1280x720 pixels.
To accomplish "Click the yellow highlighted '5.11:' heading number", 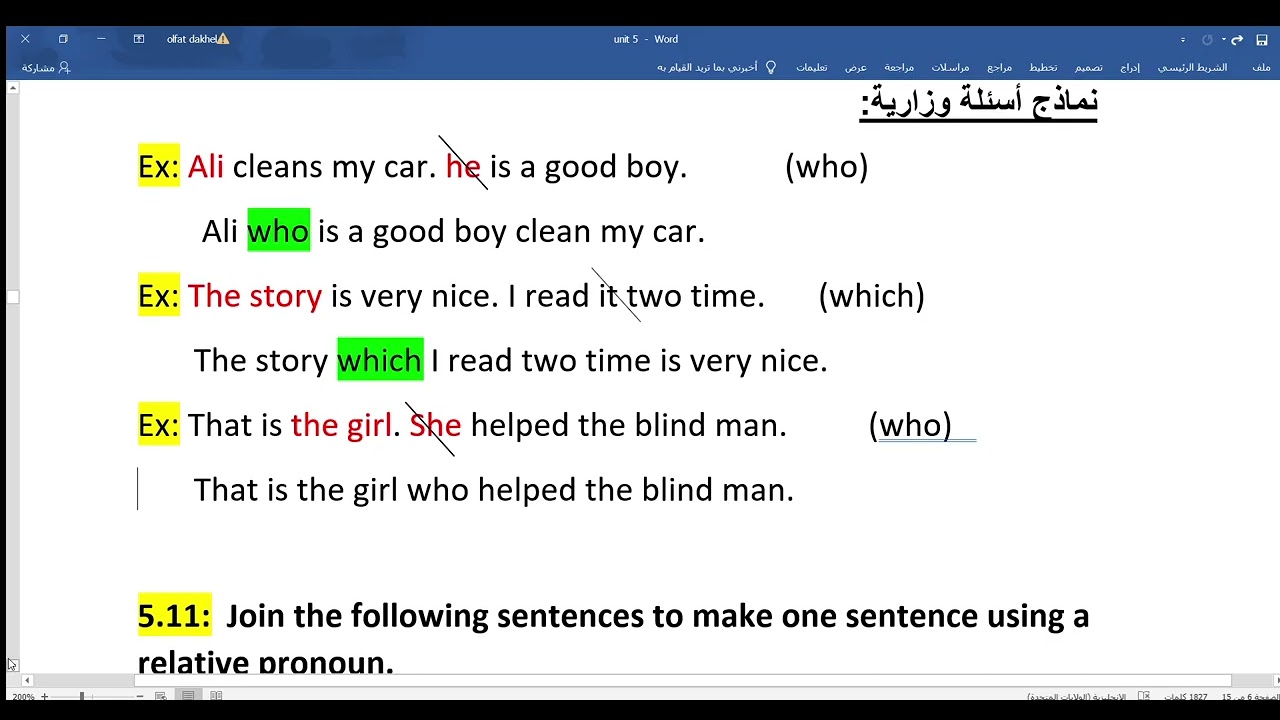I will coord(174,616).
